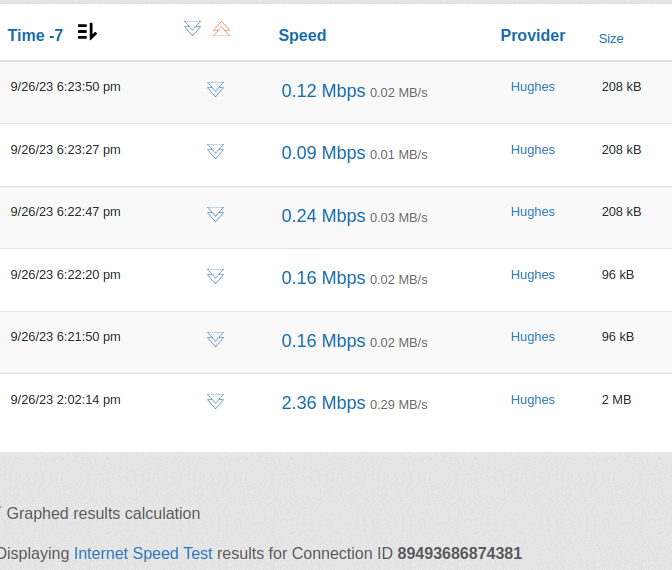Sort results by the Time -7 column

coord(35,35)
